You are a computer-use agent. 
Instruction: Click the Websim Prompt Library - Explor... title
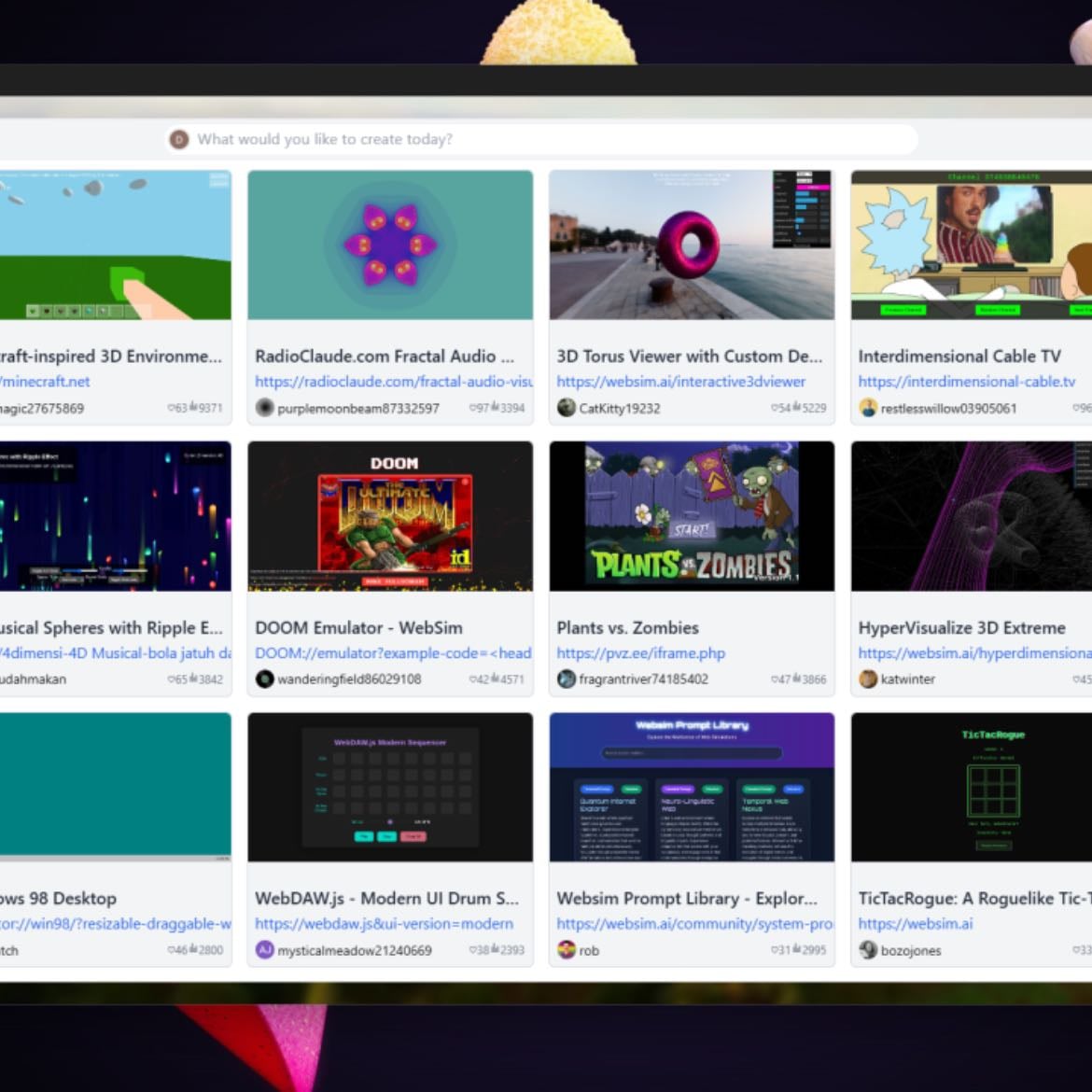coord(687,899)
